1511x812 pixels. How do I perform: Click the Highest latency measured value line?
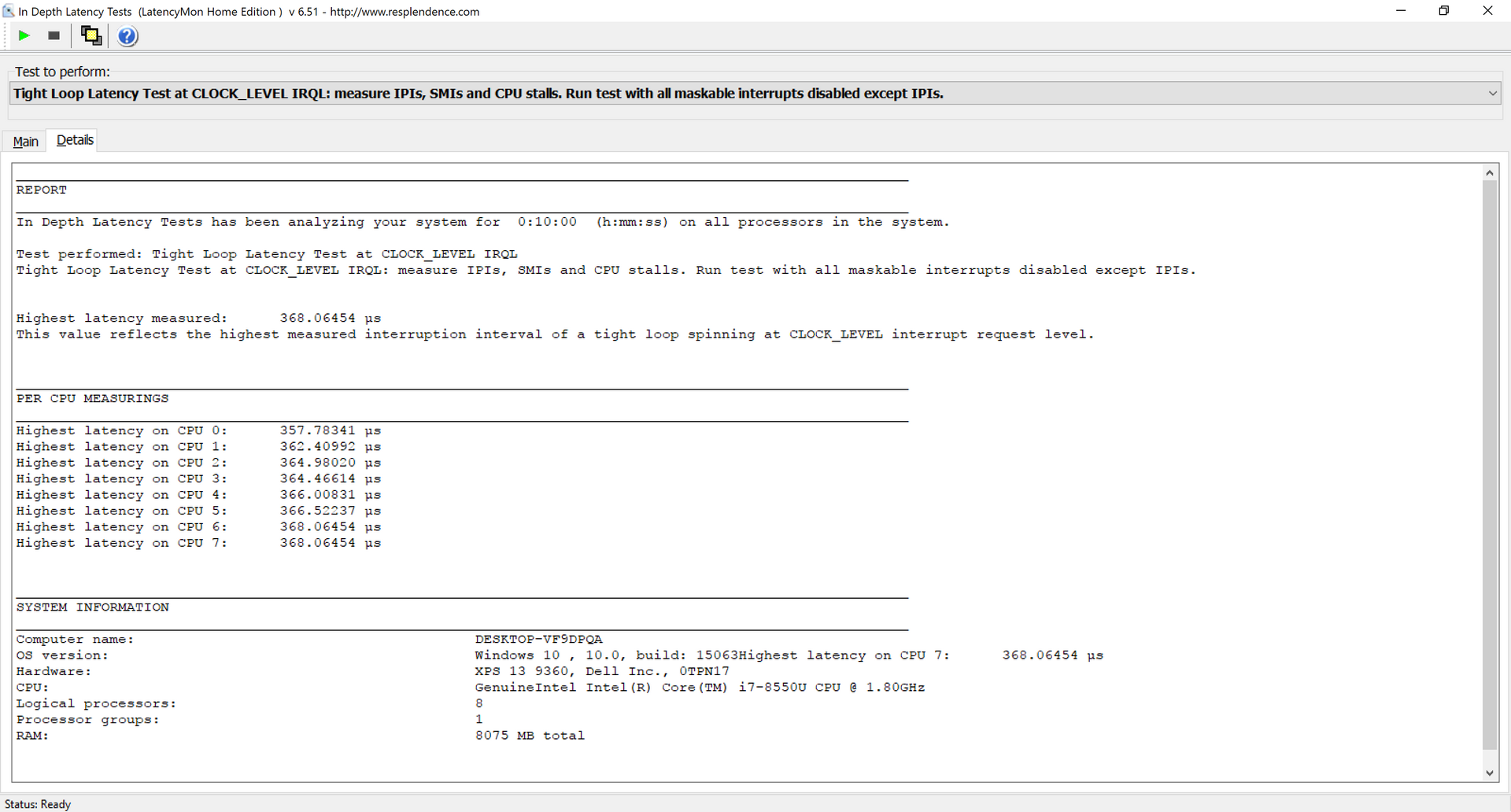point(198,318)
